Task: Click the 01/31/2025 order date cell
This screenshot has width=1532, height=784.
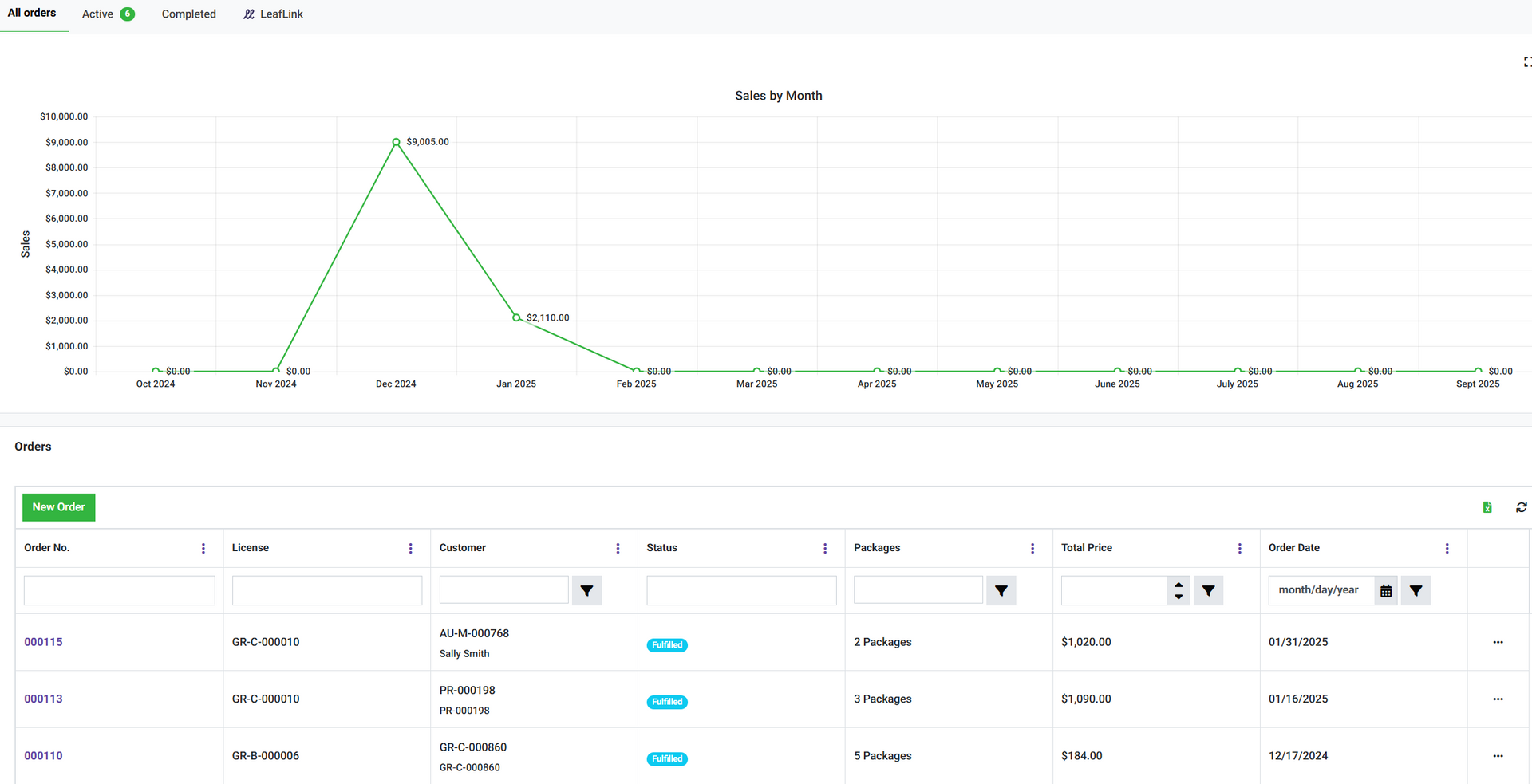Action: pyautogui.click(x=1298, y=642)
